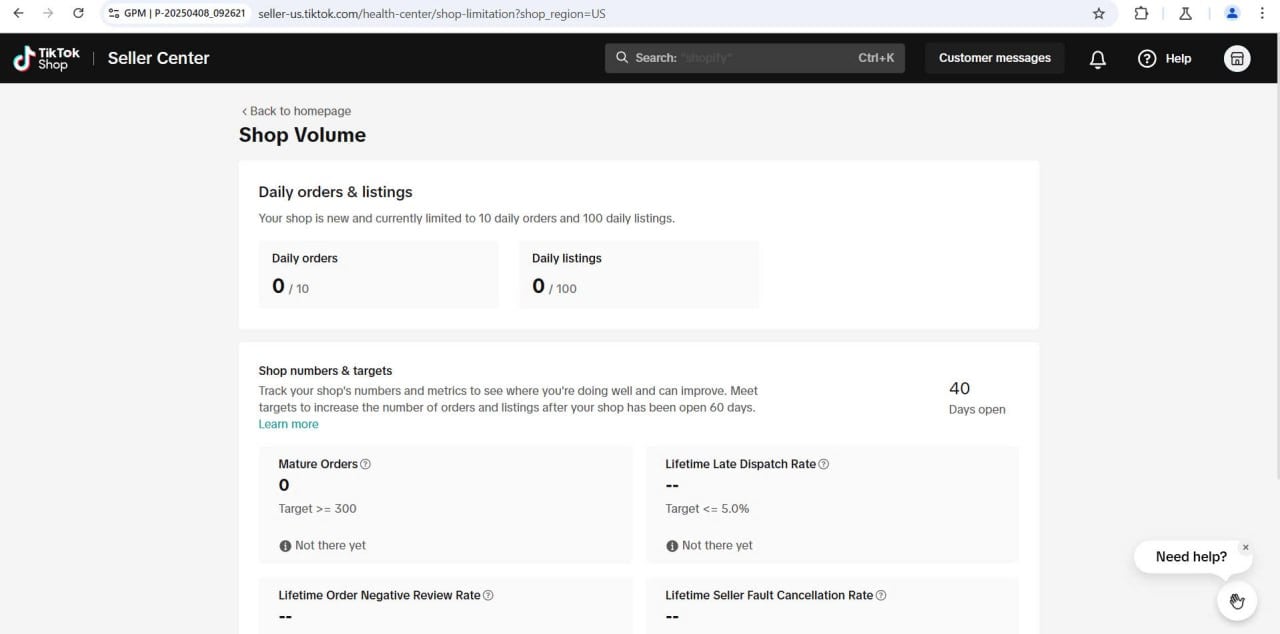The image size is (1280, 634).
Task: Click the Ctrl+K shortcut hint
Action: [876, 58]
